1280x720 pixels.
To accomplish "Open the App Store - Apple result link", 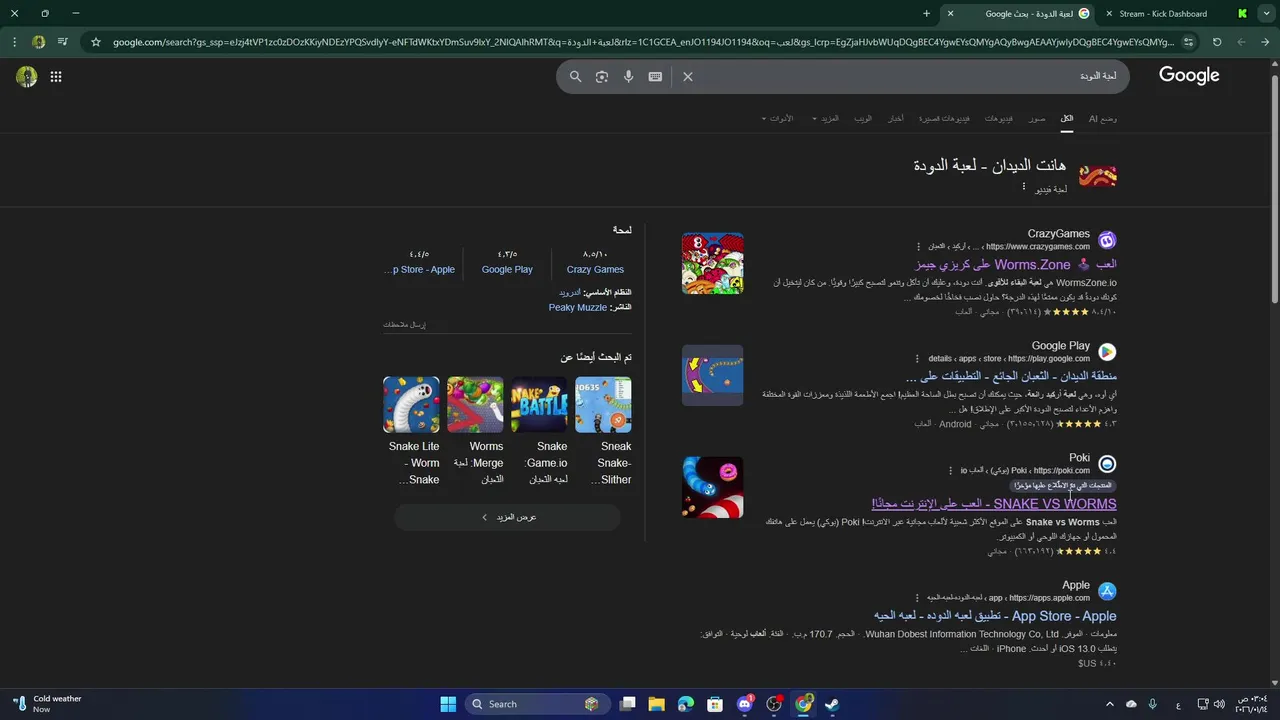I will [x=995, y=616].
